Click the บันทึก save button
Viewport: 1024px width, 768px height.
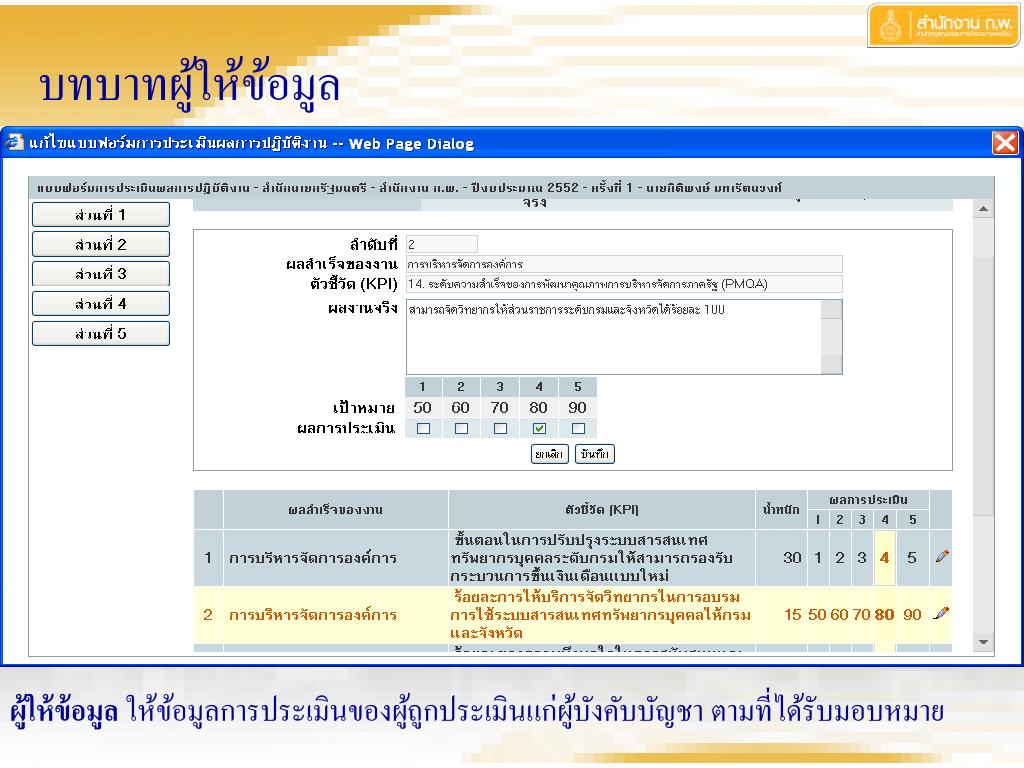(x=594, y=454)
